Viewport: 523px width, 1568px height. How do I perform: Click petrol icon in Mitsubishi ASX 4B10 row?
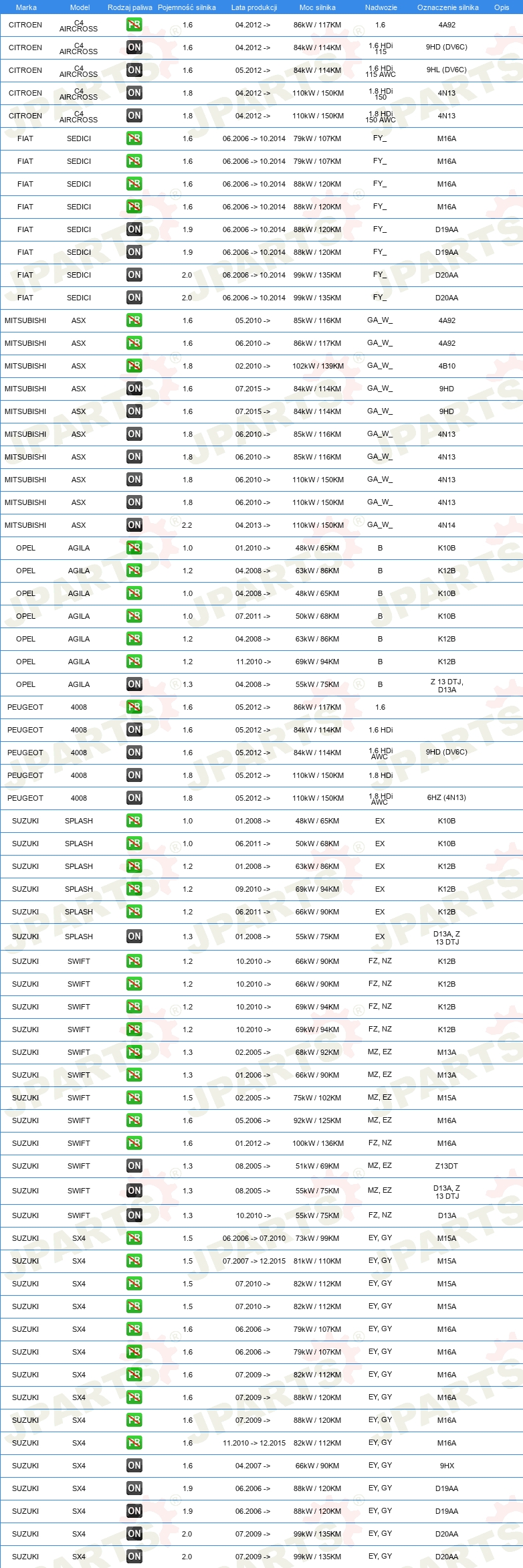pos(134,366)
